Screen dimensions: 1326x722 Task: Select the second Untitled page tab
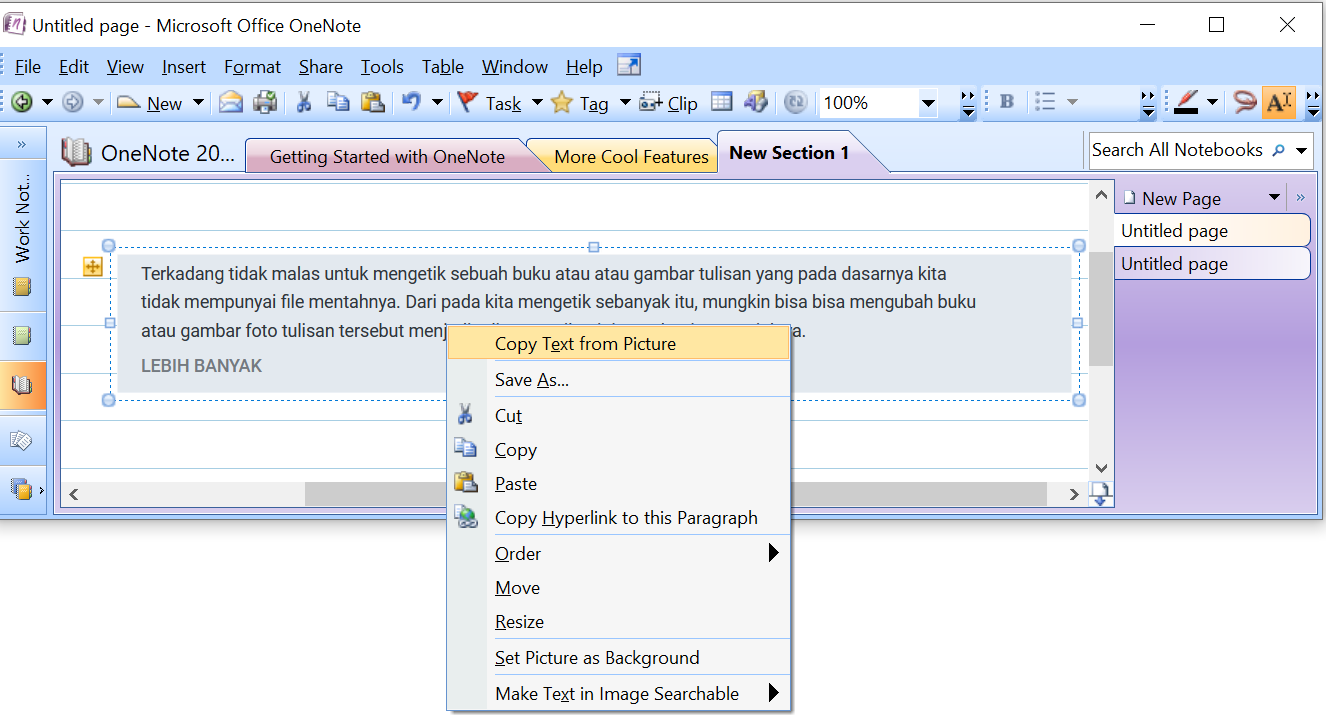click(x=1212, y=264)
